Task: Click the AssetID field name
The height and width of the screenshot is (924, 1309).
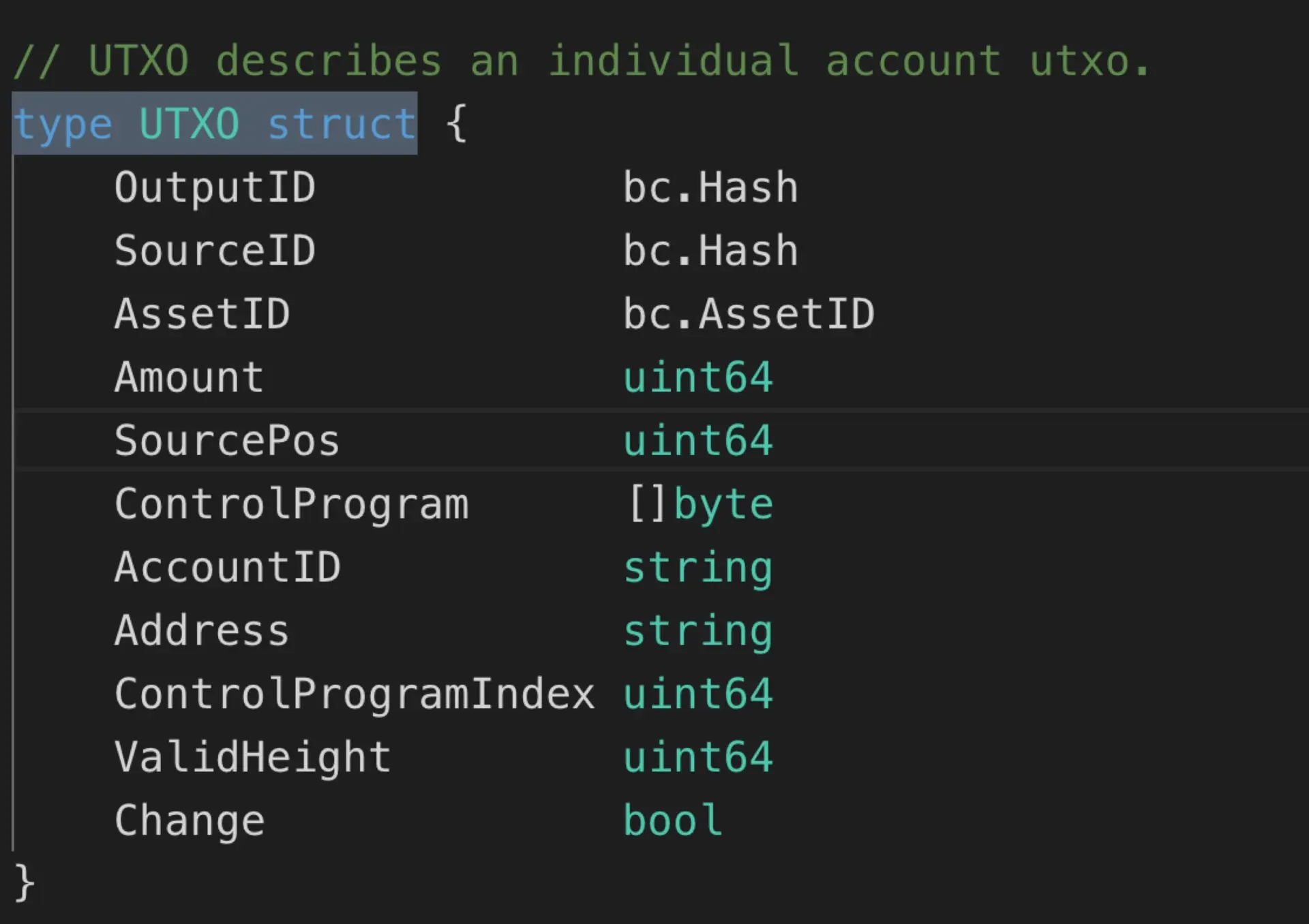Action: coord(202,314)
